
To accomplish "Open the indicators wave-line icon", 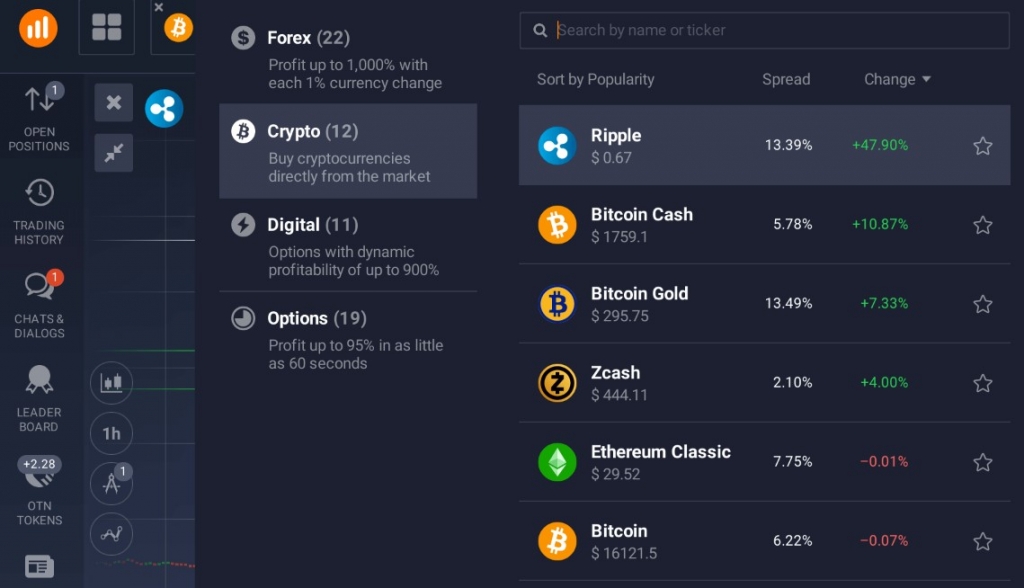I will coord(111,534).
